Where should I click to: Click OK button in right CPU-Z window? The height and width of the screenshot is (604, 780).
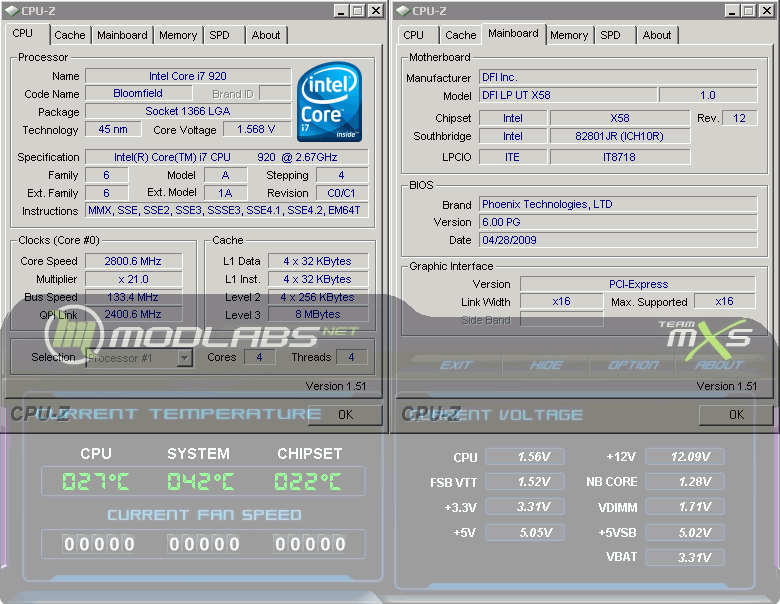(736, 415)
